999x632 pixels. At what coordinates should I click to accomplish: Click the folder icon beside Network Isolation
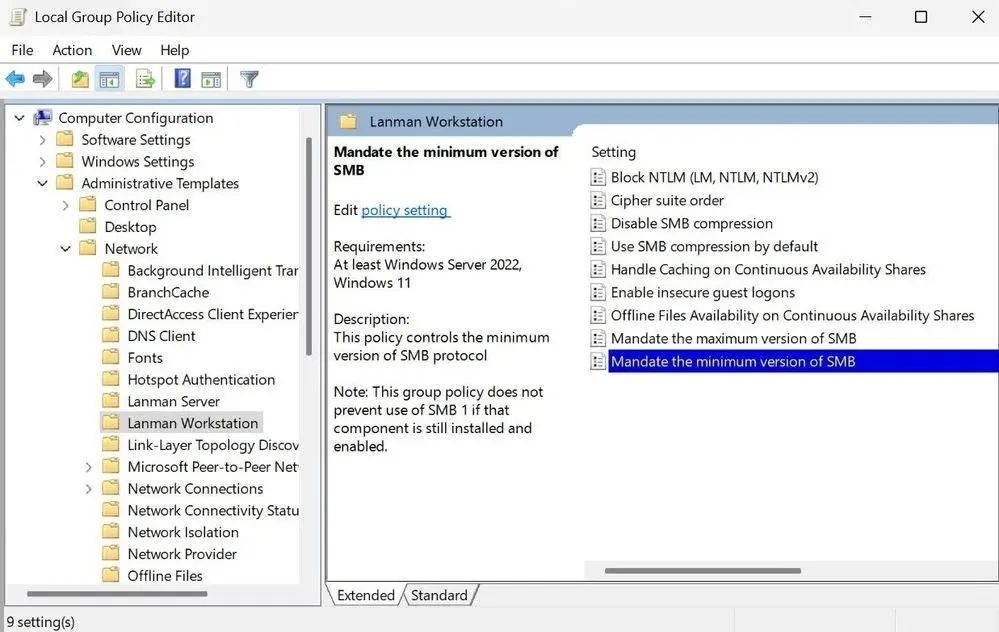coord(111,531)
